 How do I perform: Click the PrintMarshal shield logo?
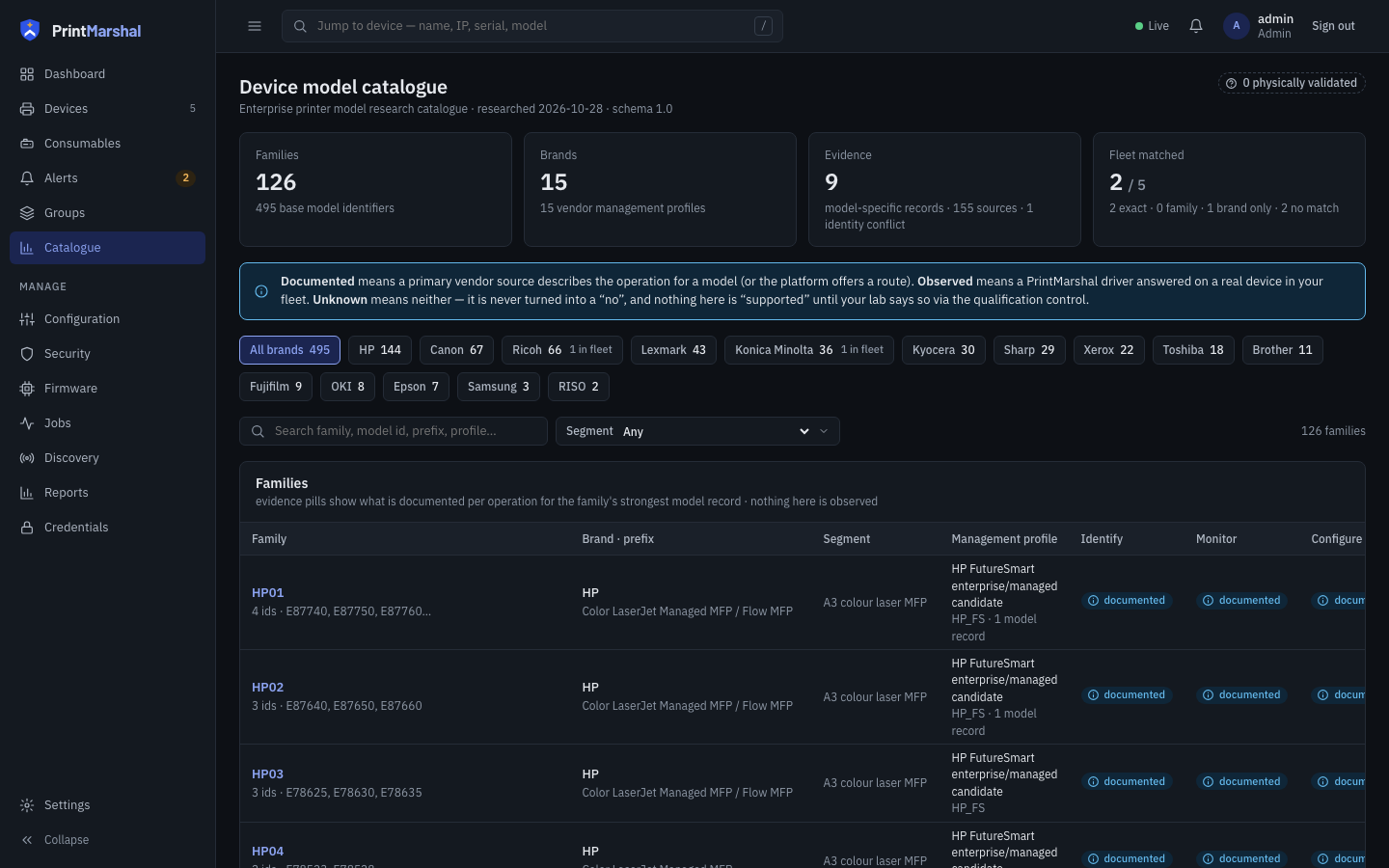tap(30, 31)
